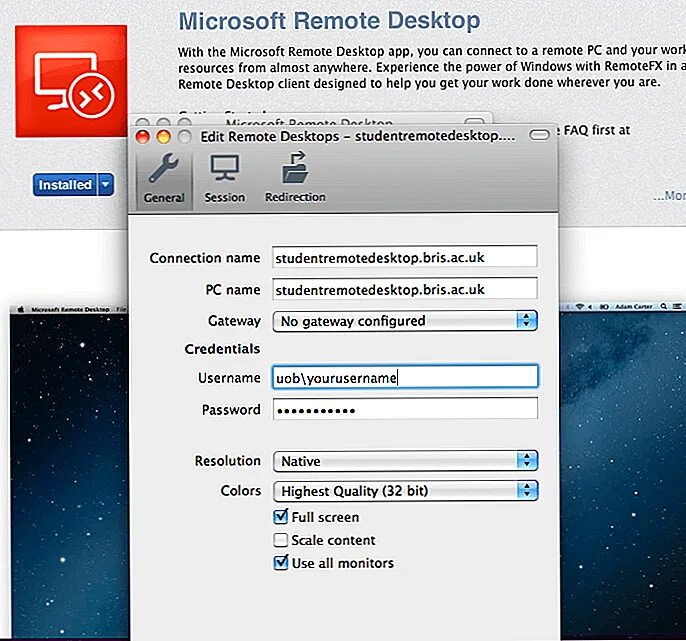
Task: Click Adam Carter in the menu bar
Action: (634, 307)
